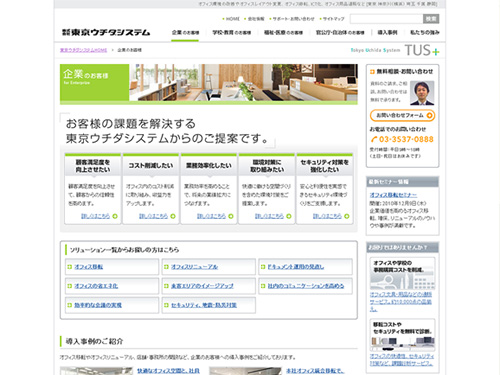Click green arrow icon in コスト削減したい card
Image resolution: width=500 pixels, height=375 pixels.
pos(173,216)
